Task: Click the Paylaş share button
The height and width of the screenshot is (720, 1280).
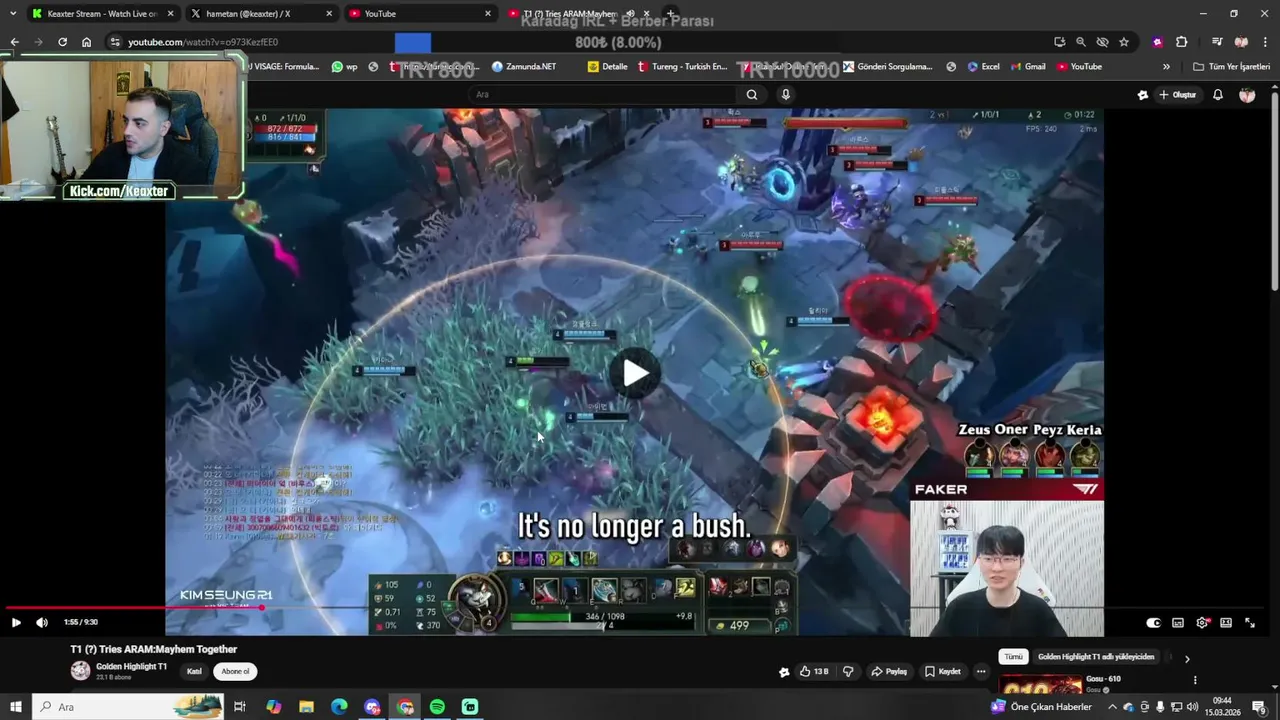Action: pyautogui.click(x=888, y=672)
